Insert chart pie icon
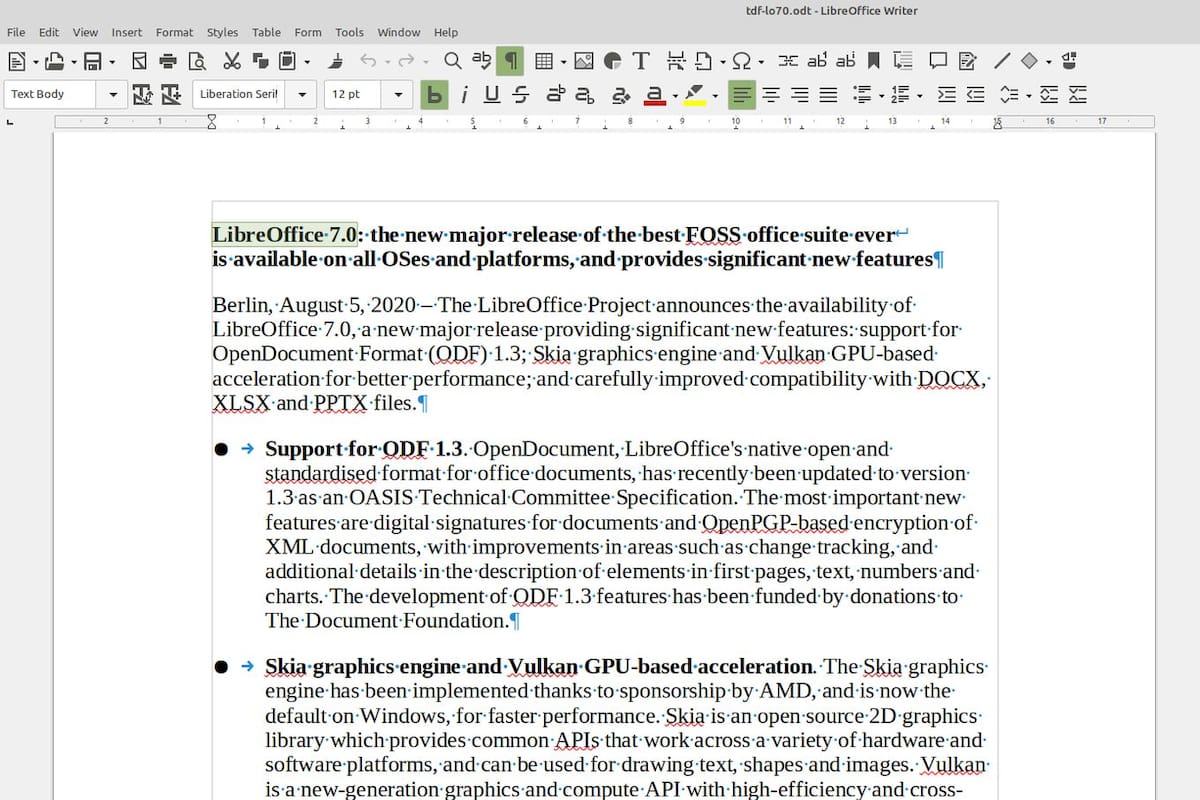1200x800 pixels. 612,61
